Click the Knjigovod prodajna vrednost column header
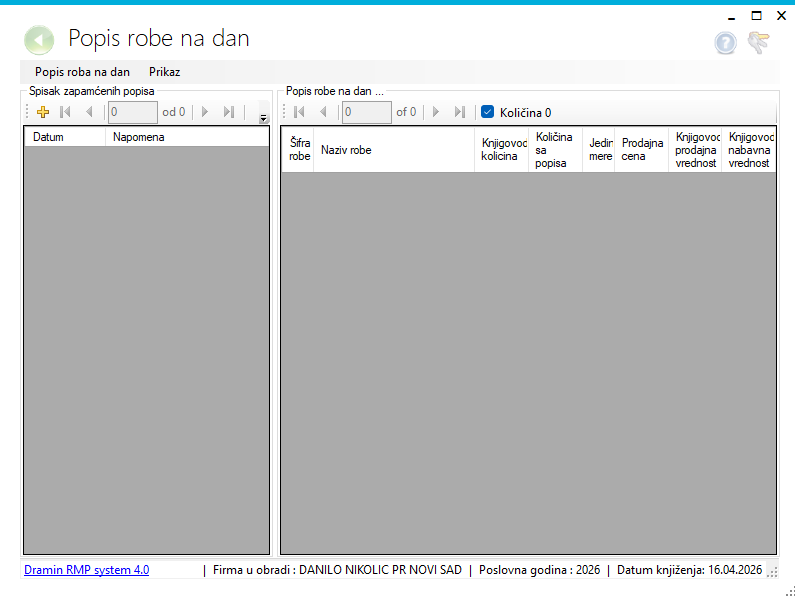795x597 pixels. (x=695, y=150)
